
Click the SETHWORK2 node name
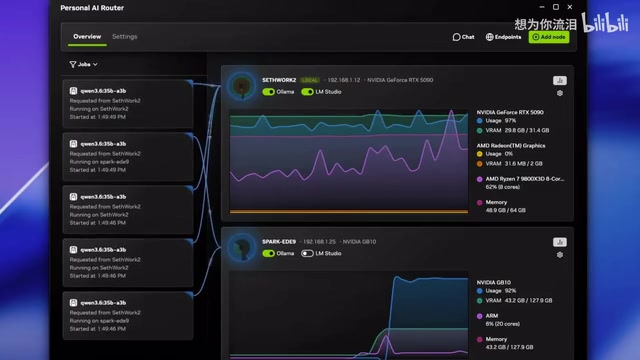[x=279, y=80]
